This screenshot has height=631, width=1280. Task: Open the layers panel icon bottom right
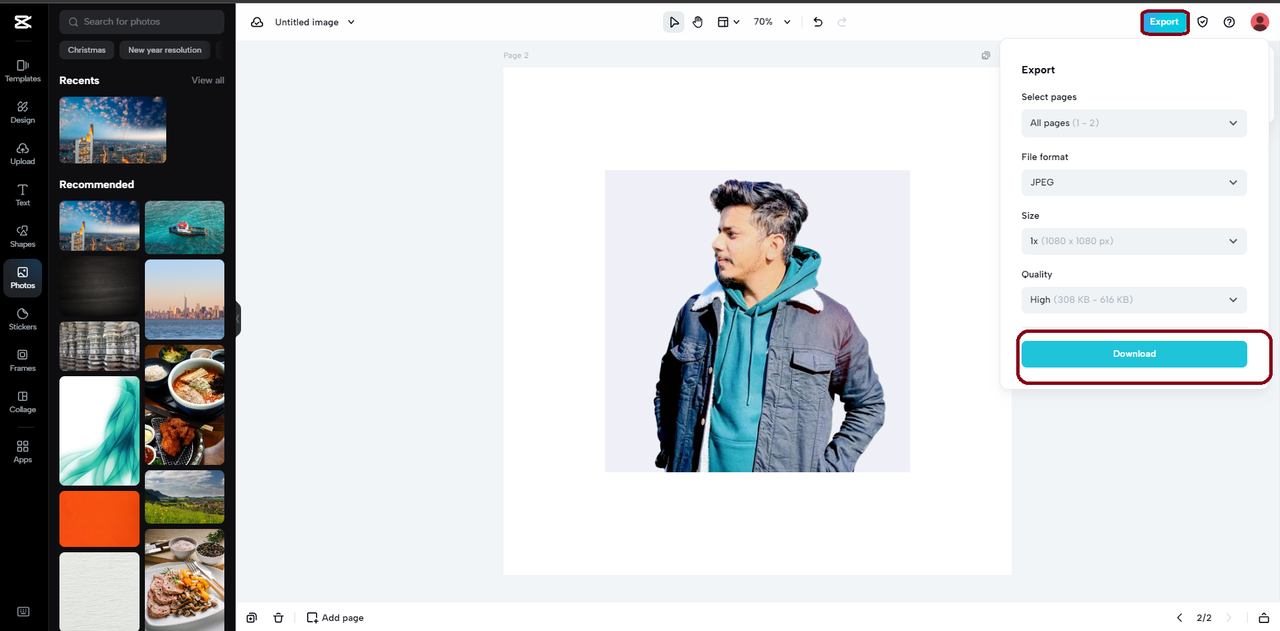1264,618
